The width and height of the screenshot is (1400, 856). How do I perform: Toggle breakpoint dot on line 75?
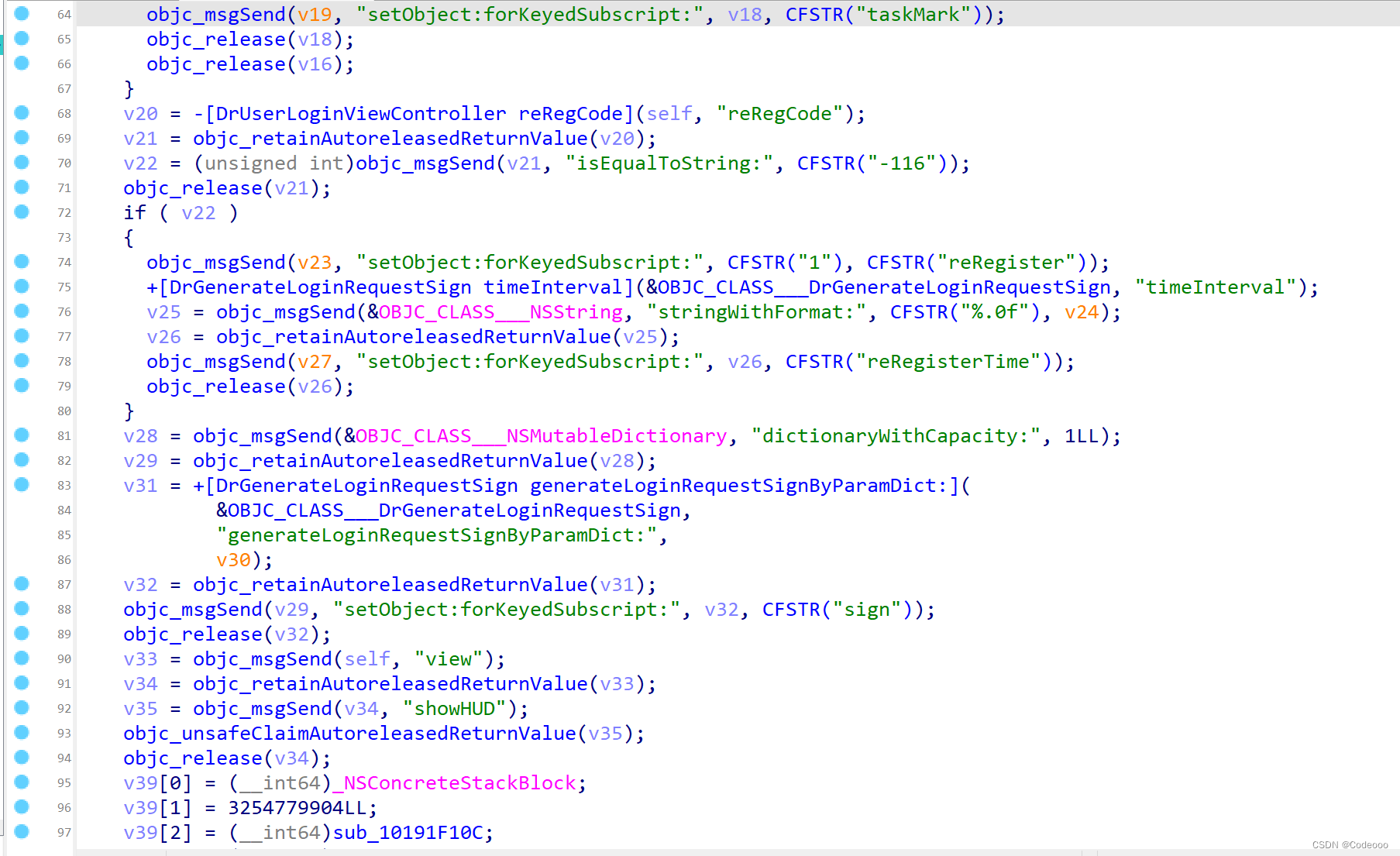[22, 286]
